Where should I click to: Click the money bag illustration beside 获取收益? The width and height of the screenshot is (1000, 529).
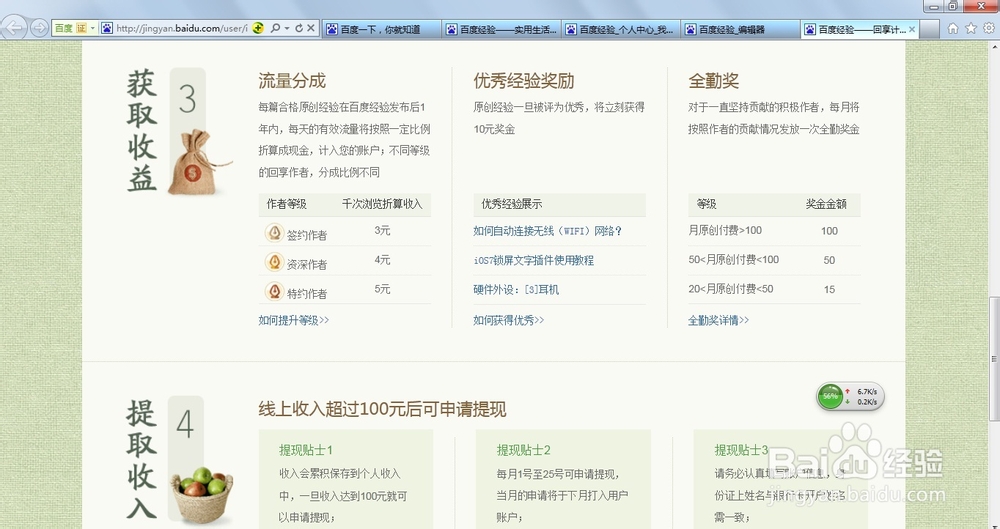click(x=198, y=163)
